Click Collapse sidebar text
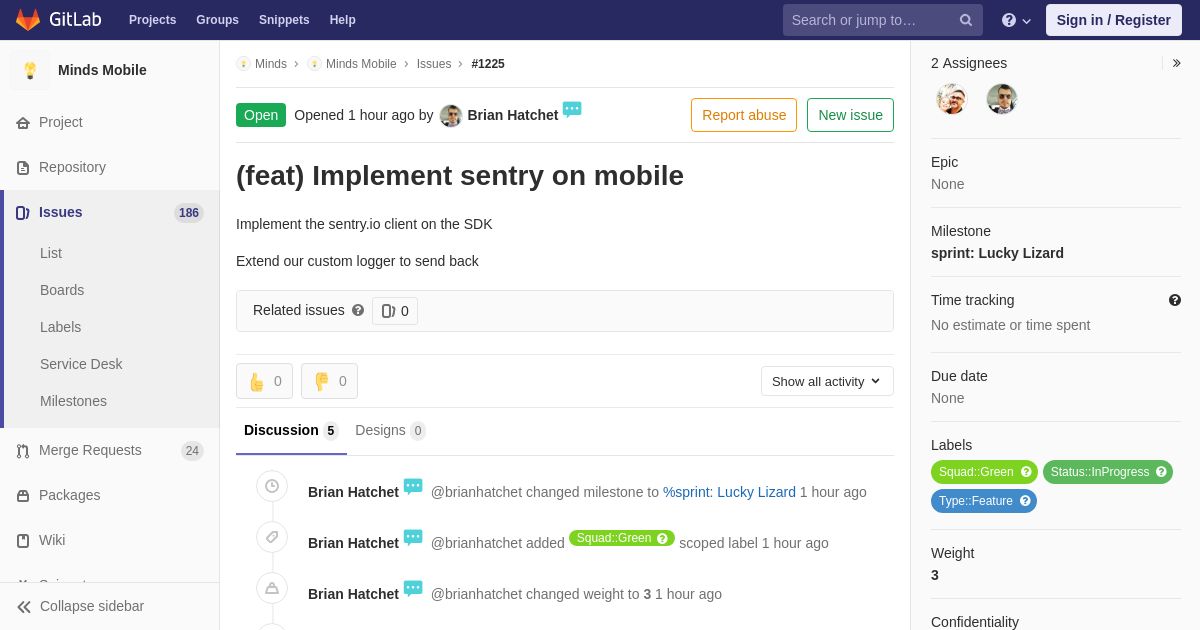The height and width of the screenshot is (630, 1200). point(92,607)
